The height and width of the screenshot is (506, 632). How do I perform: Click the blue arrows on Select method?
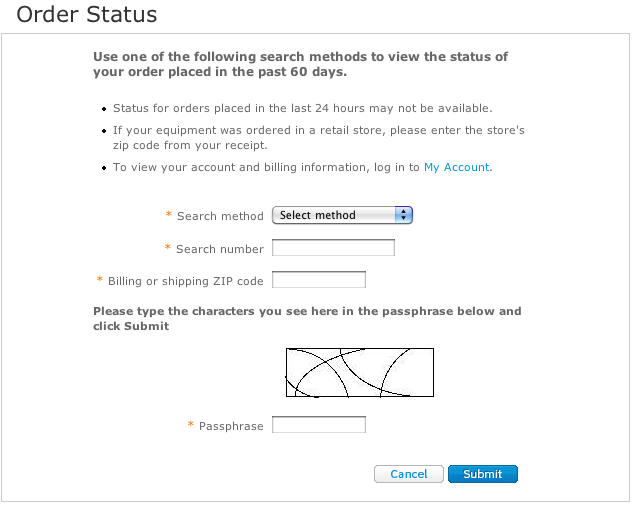coord(403,215)
